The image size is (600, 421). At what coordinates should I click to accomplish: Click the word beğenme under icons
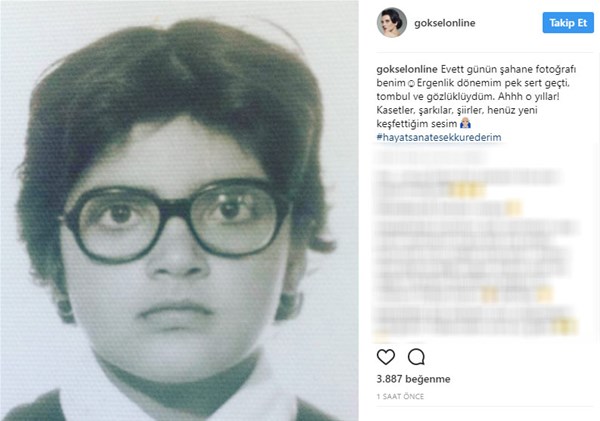pos(427,379)
